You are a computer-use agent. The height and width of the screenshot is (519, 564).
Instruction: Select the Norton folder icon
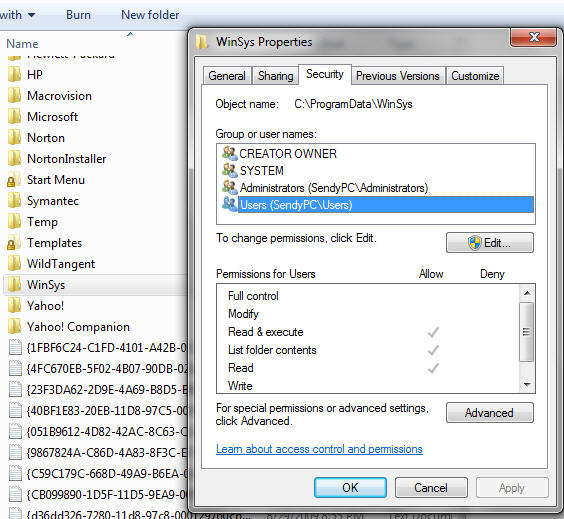coord(14,138)
